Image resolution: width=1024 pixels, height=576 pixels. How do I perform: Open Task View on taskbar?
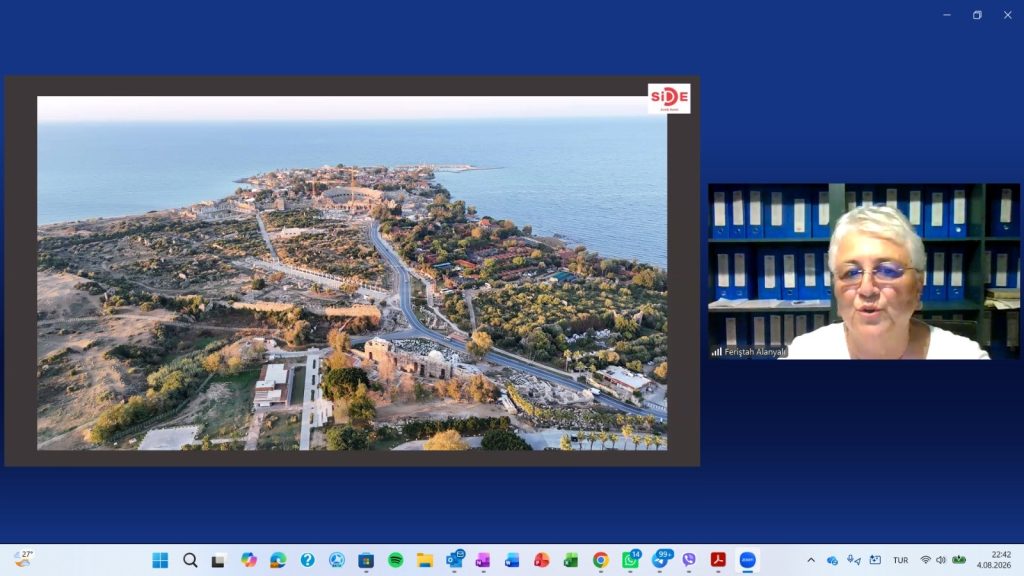pyautogui.click(x=218, y=560)
